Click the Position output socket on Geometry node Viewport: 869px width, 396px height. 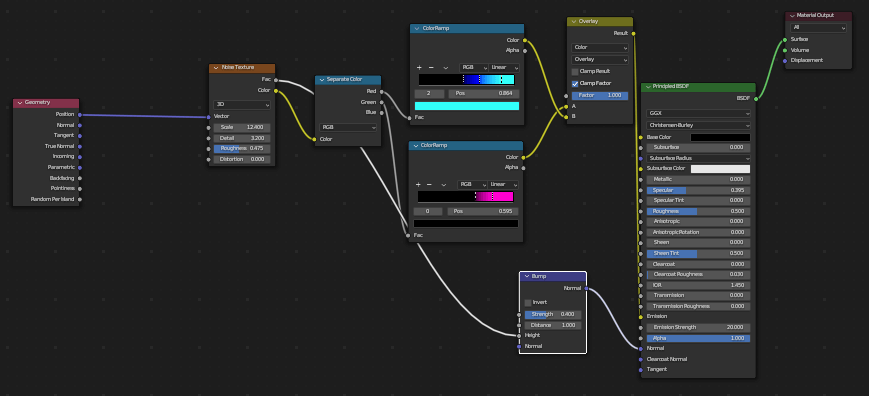pos(80,115)
